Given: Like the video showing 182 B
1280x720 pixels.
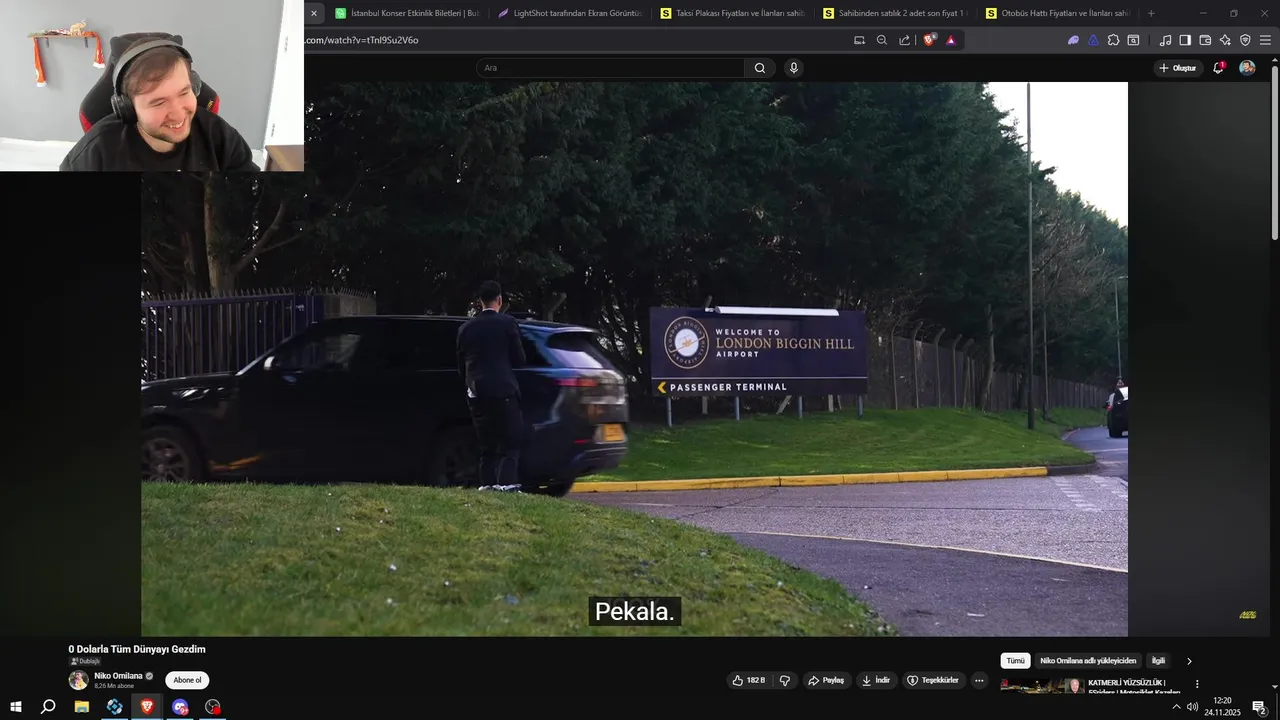Looking at the screenshot, I should 748,680.
